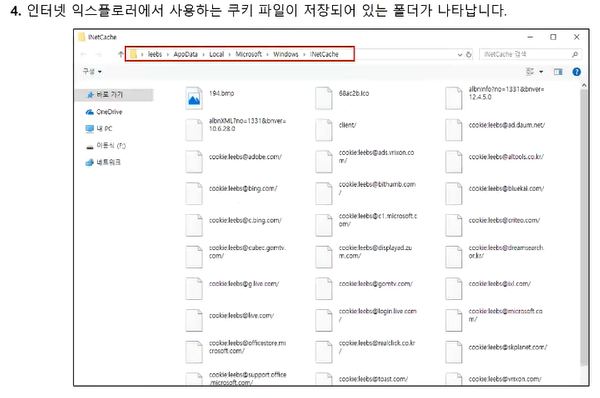Image resolution: width=600 pixels, height=398 pixels.
Task: Click Microsoft in the address breadcrumb
Action: [x=248, y=54]
